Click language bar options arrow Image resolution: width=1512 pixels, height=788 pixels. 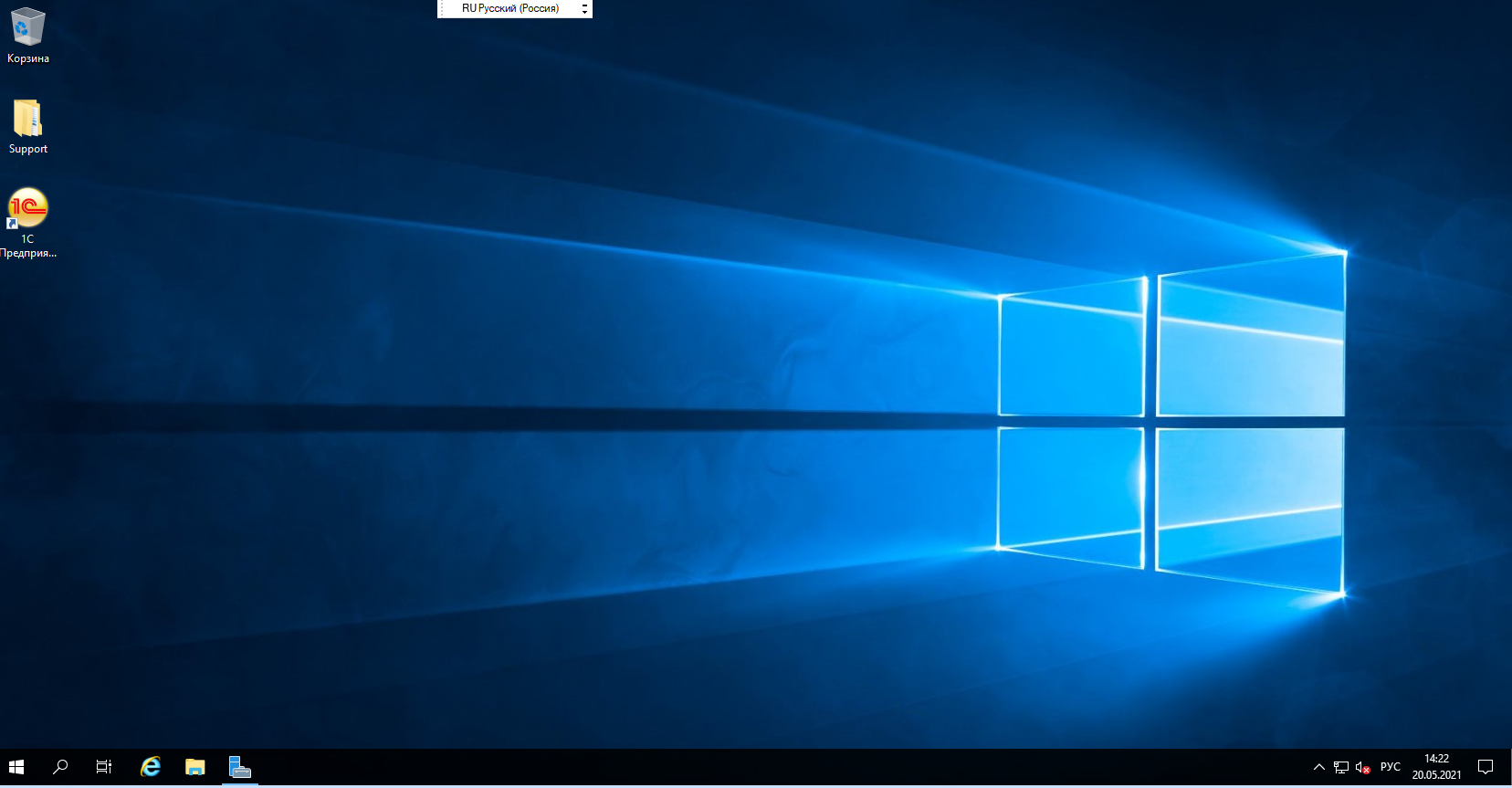584,12
